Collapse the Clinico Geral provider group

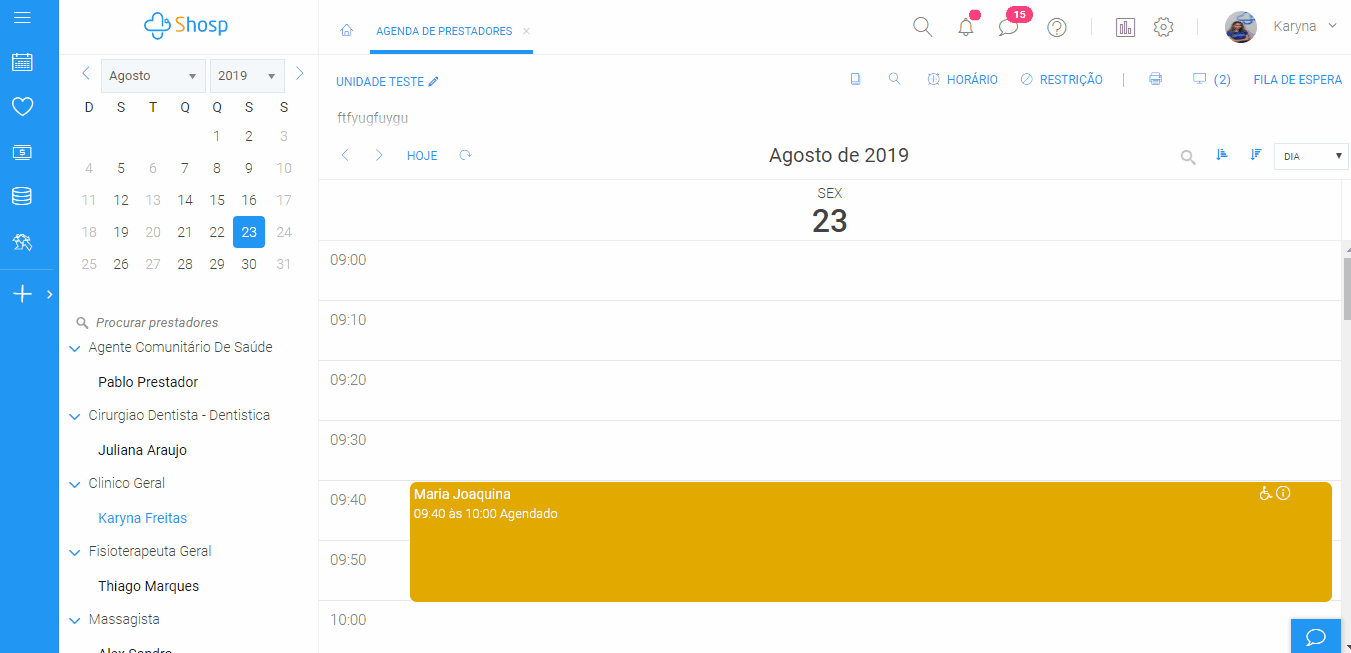pos(74,484)
